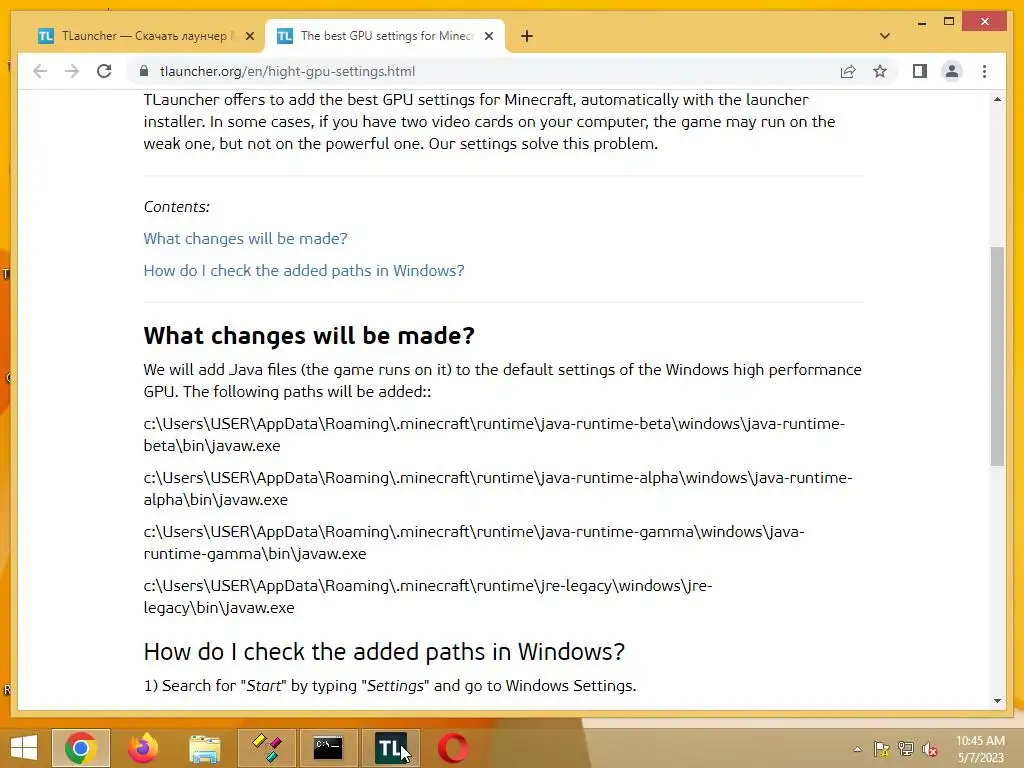1024x768 pixels.
Task: Click the java-runtime-gamma path text
Action: tap(474, 543)
